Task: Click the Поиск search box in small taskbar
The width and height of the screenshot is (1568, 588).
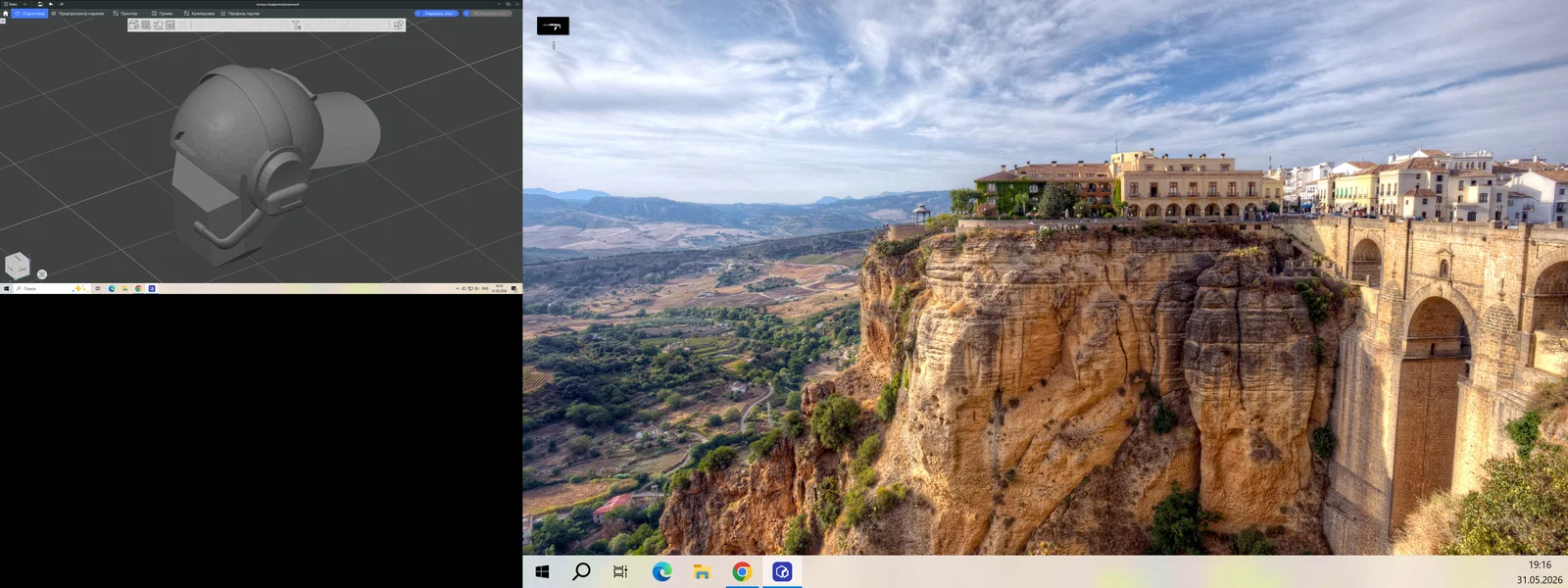Action: (x=51, y=288)
